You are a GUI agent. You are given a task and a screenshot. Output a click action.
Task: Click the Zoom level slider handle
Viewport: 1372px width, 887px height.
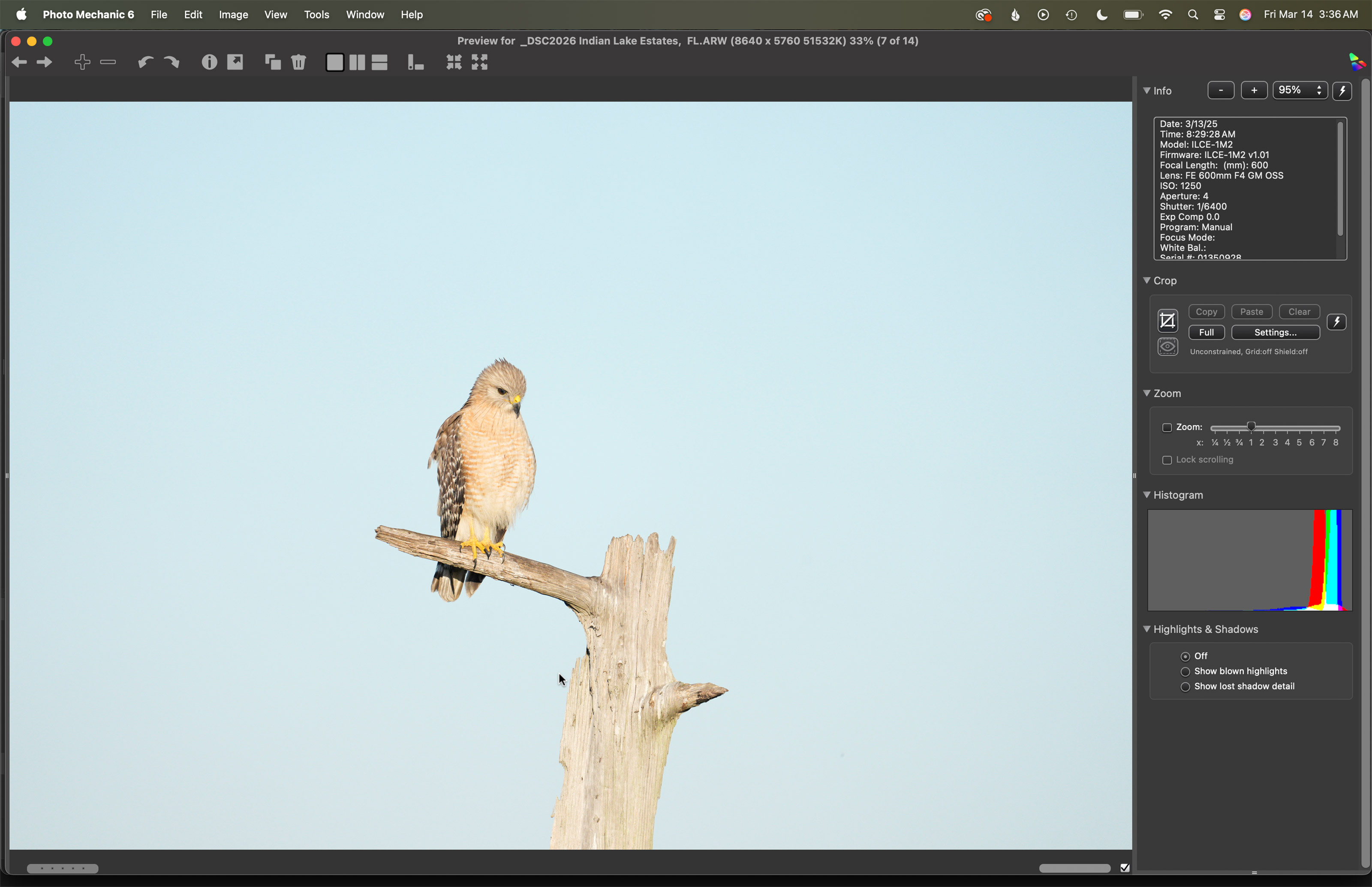point(1251,427)
